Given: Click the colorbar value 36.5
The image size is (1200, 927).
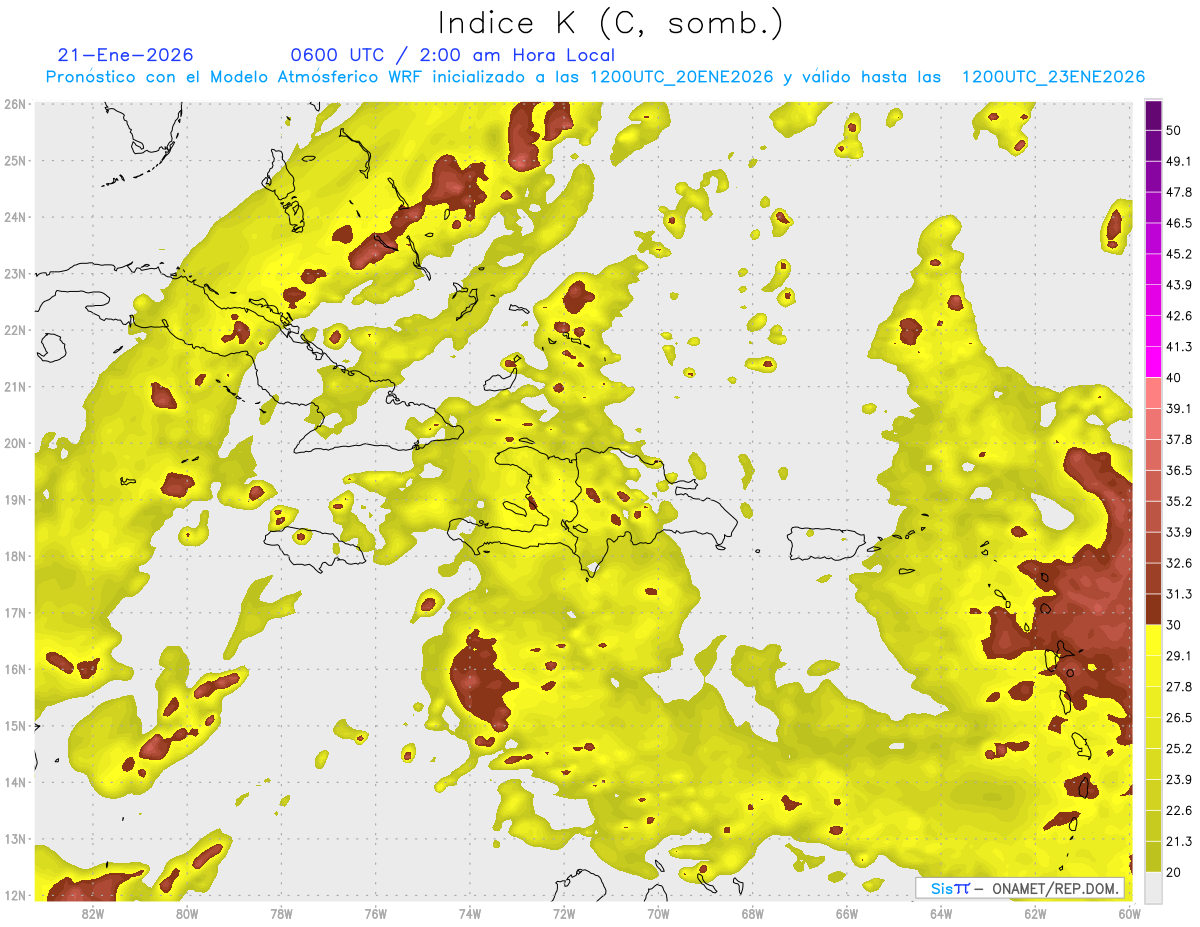Looking at the screenshot, I should pyautogui.click(x=1179, y=470).
